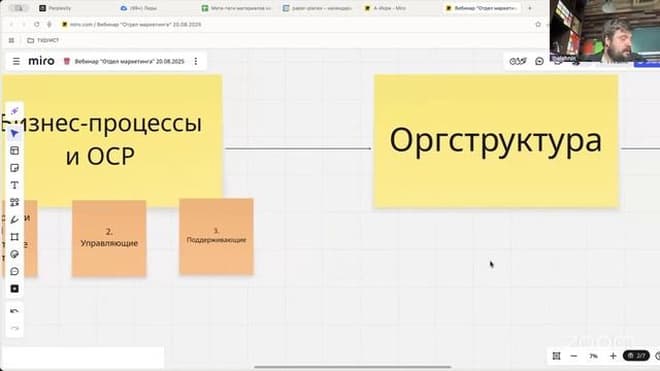The image size is (660, 371).
Task: Click the zoom percentage value
Action: [593, 356]
